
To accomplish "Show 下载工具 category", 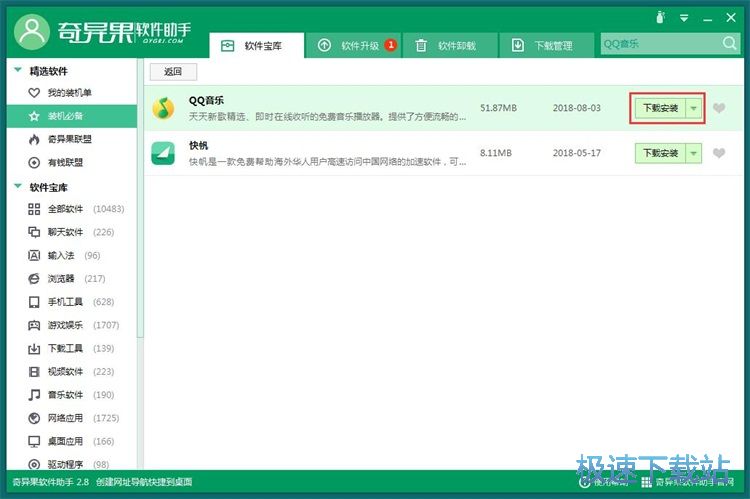I will 72,348.
